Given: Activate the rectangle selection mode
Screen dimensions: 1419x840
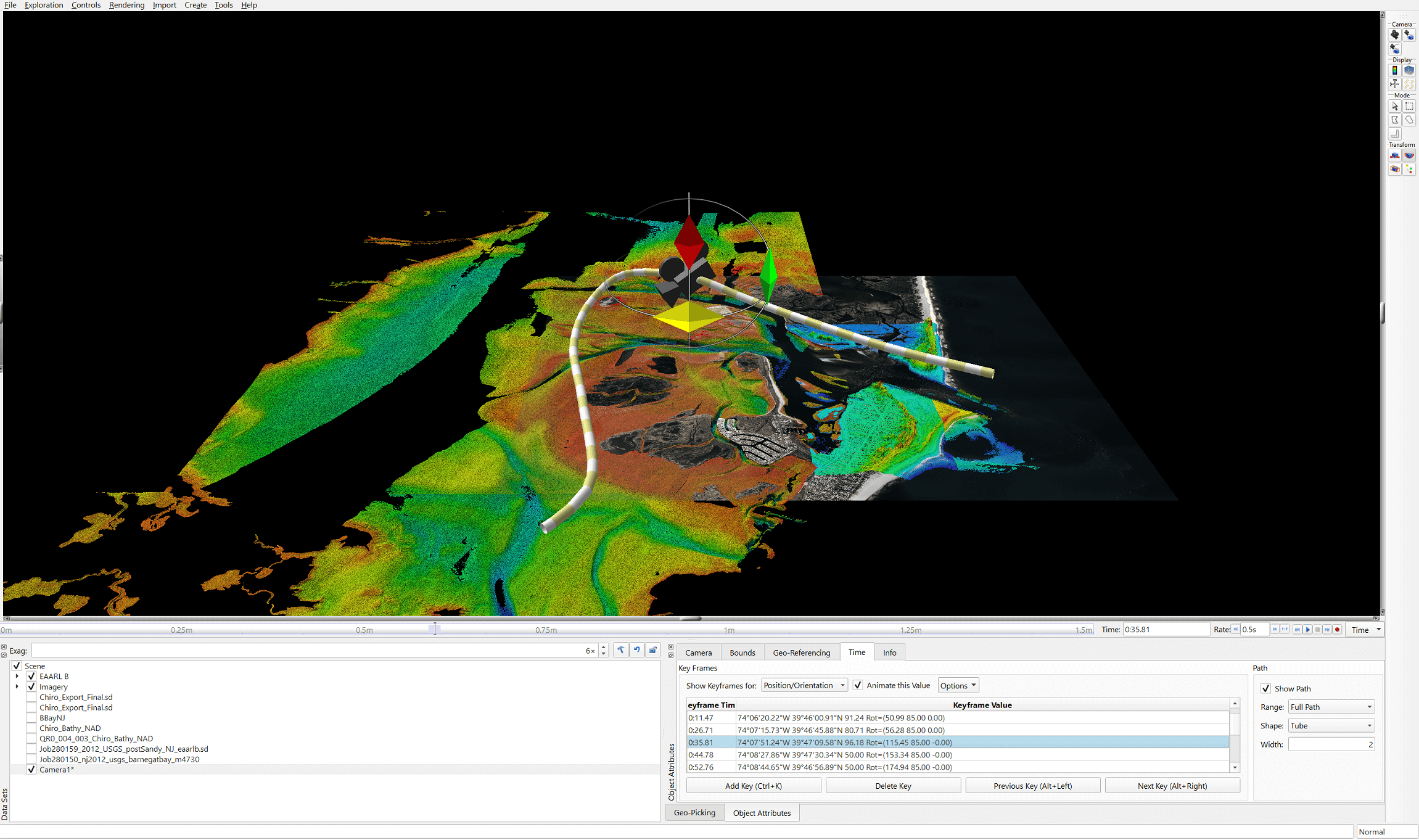Looking at the screenshot, I should point(1409,106).
